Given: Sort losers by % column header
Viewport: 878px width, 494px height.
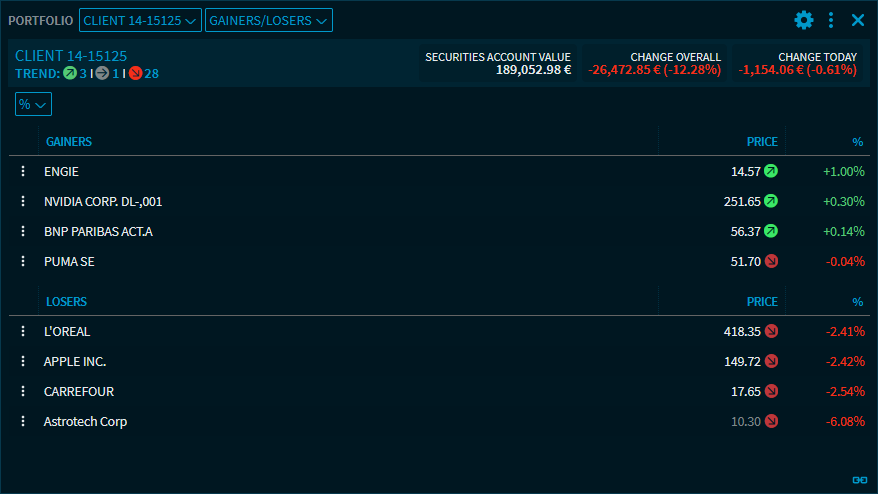Looking at the screenshot, I should coord(857,302).
